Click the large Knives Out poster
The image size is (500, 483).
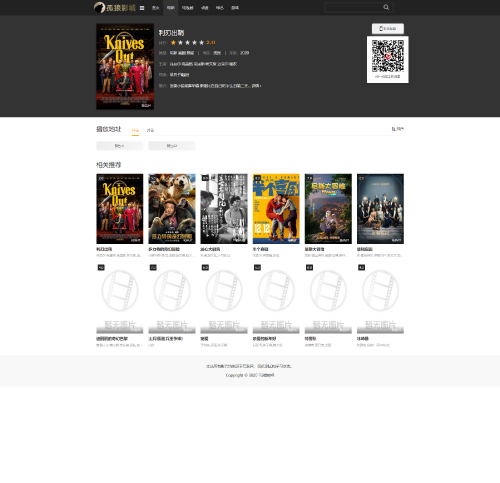coord(125,66)
